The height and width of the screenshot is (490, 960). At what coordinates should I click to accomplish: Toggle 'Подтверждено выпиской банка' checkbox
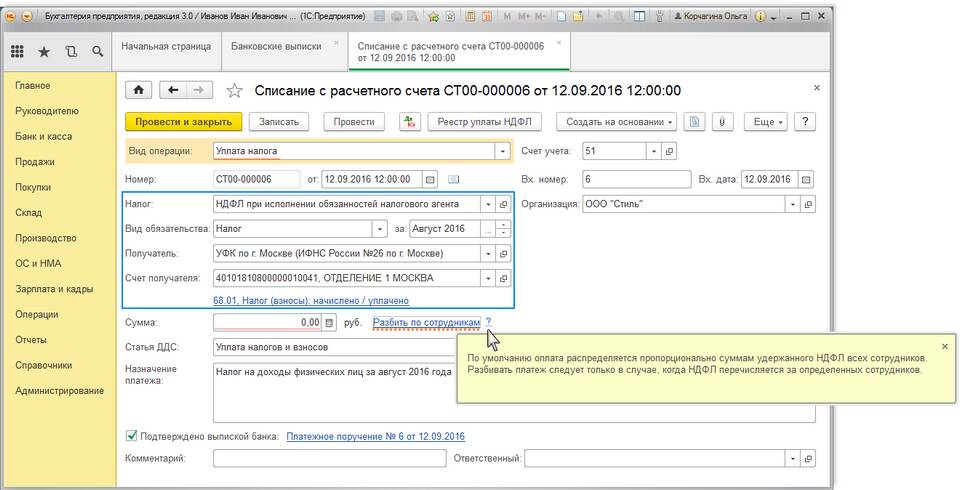click(x=131, y=436)
